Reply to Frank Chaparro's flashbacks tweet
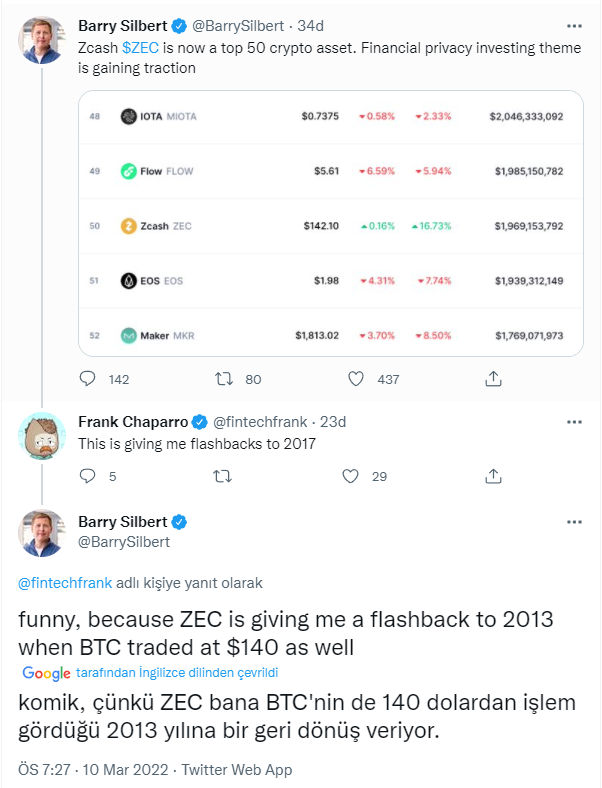Image resolution: width=602 pixels, height=788 pixels. (88, 476)
